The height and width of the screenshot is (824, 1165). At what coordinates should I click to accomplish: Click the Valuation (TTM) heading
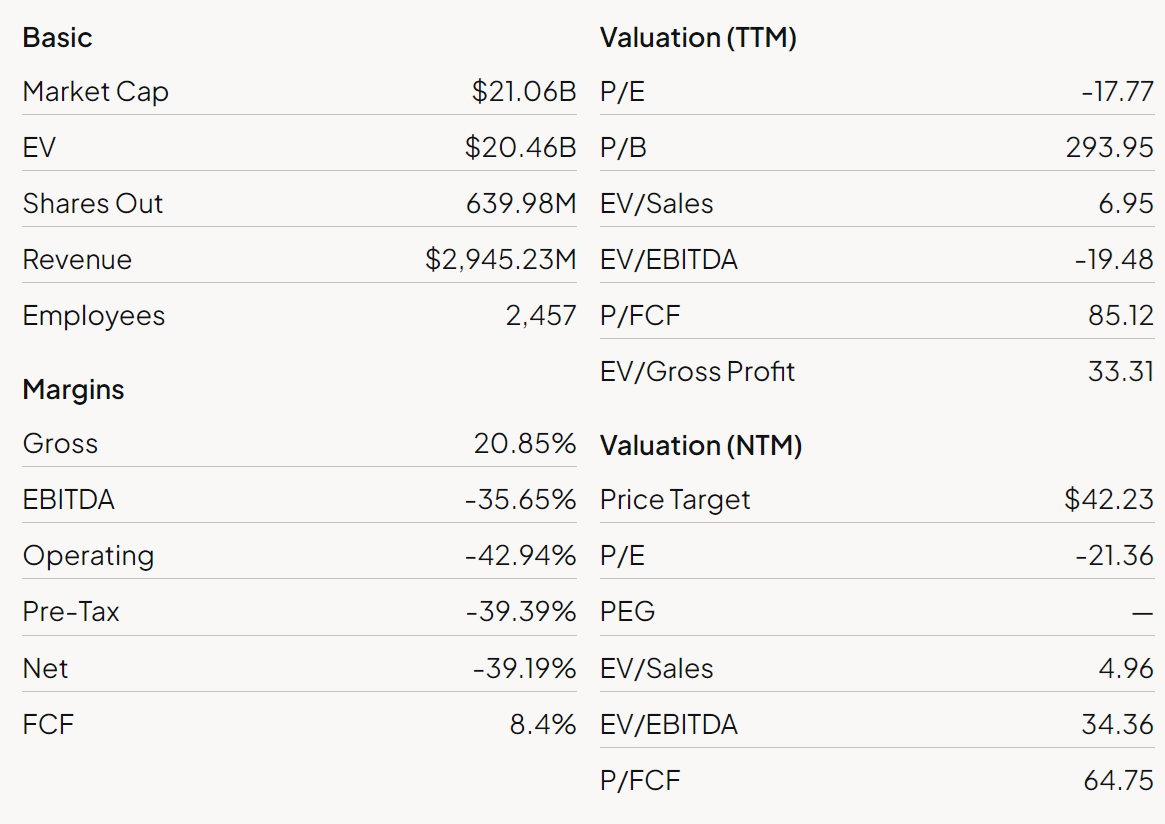[698, 38]
